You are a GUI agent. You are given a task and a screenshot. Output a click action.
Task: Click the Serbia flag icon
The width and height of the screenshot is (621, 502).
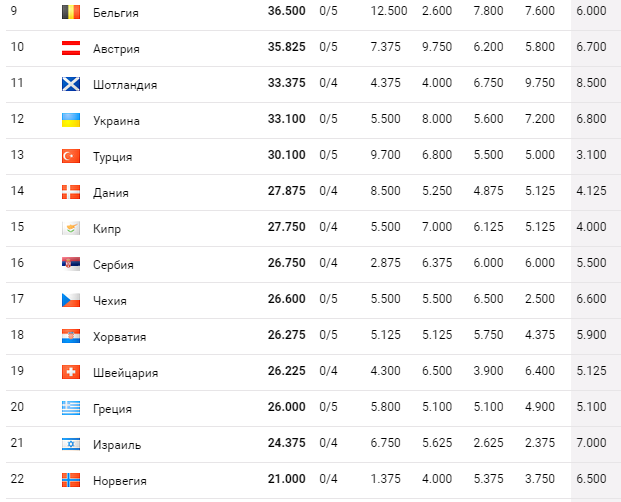point(70,265)
